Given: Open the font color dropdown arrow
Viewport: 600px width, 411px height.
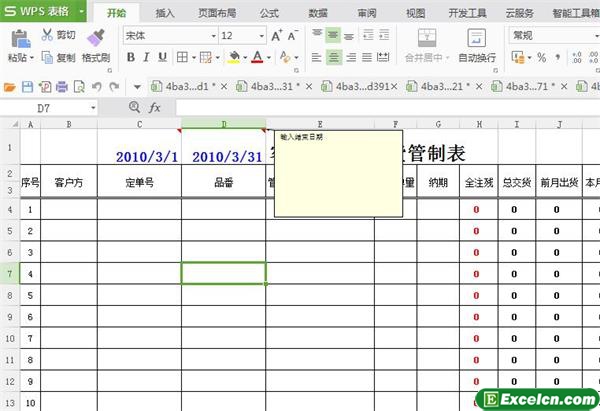Looking at the screenshot, I should pyautogui.click(x=269, y=58).
